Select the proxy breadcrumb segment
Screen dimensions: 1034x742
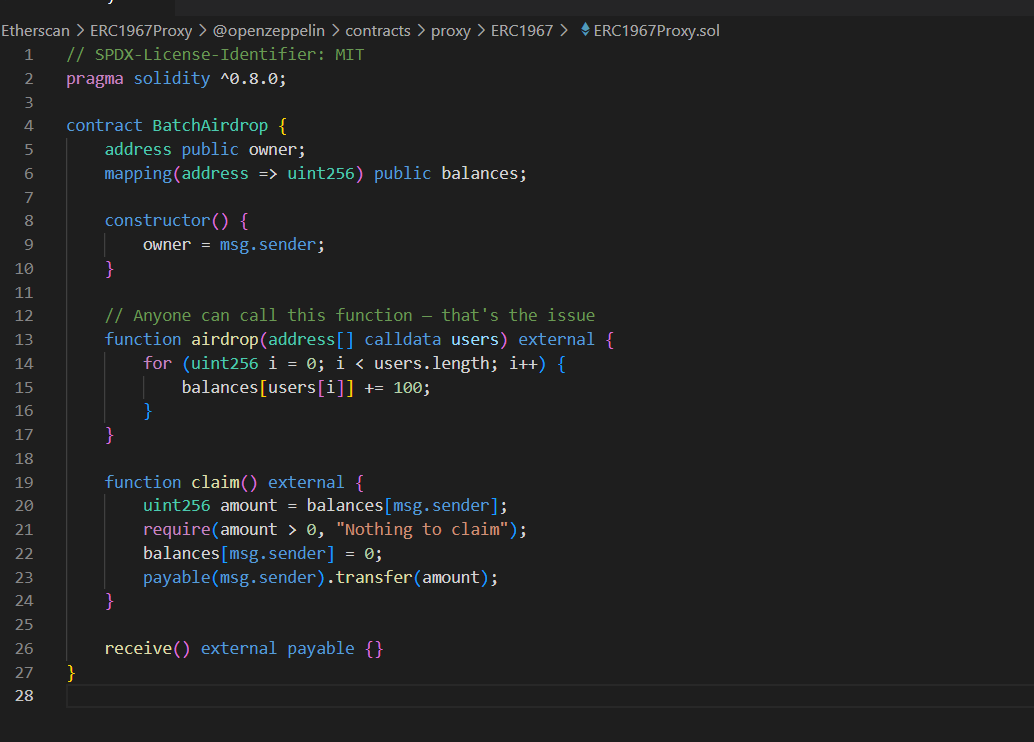click(450, 30)
